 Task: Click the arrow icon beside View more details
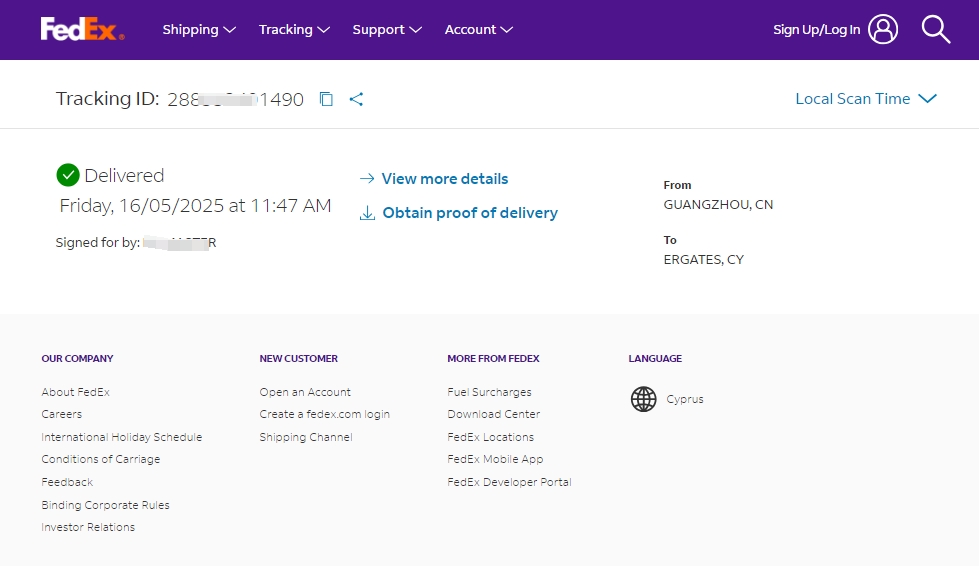pyautogui.click(x=367, y=179)
